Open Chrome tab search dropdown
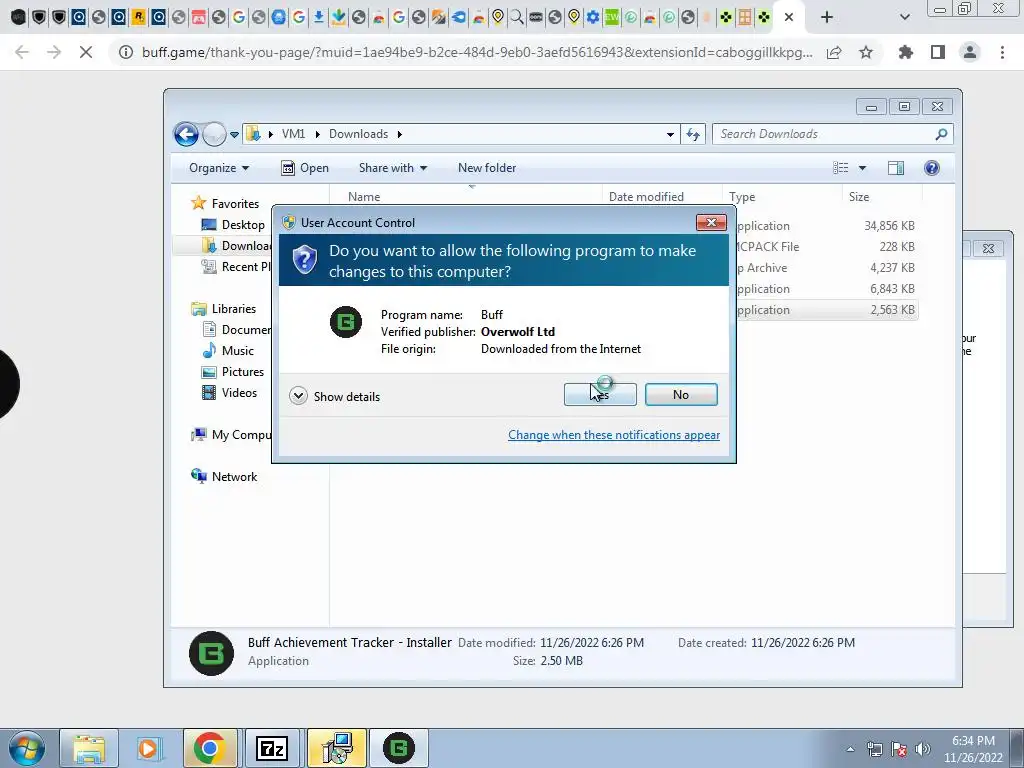Screen dimensions: 1024x768 click(904, 18)
